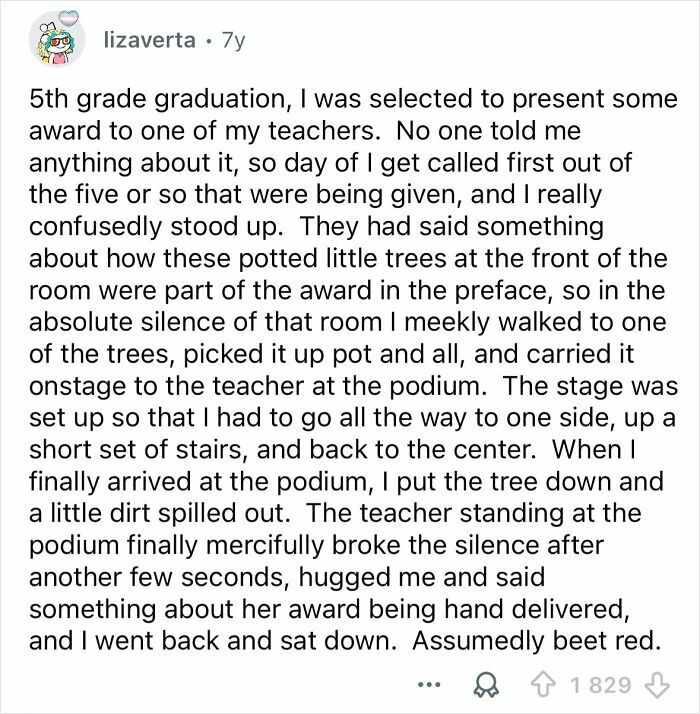Open the lizaverta username profile link
Screen dimensions: 700x714
[146, 42]
